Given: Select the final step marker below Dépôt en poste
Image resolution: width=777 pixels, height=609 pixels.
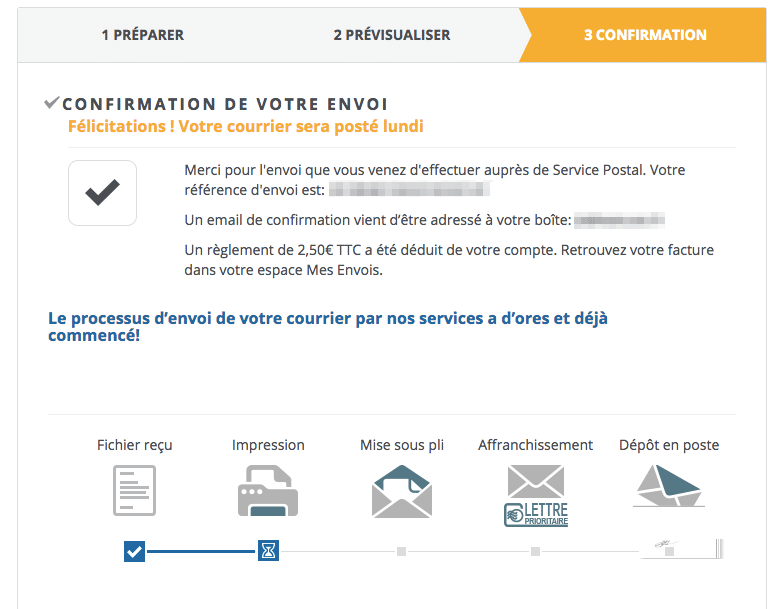Looking at the screenshot, I should [x=669, y=550].
